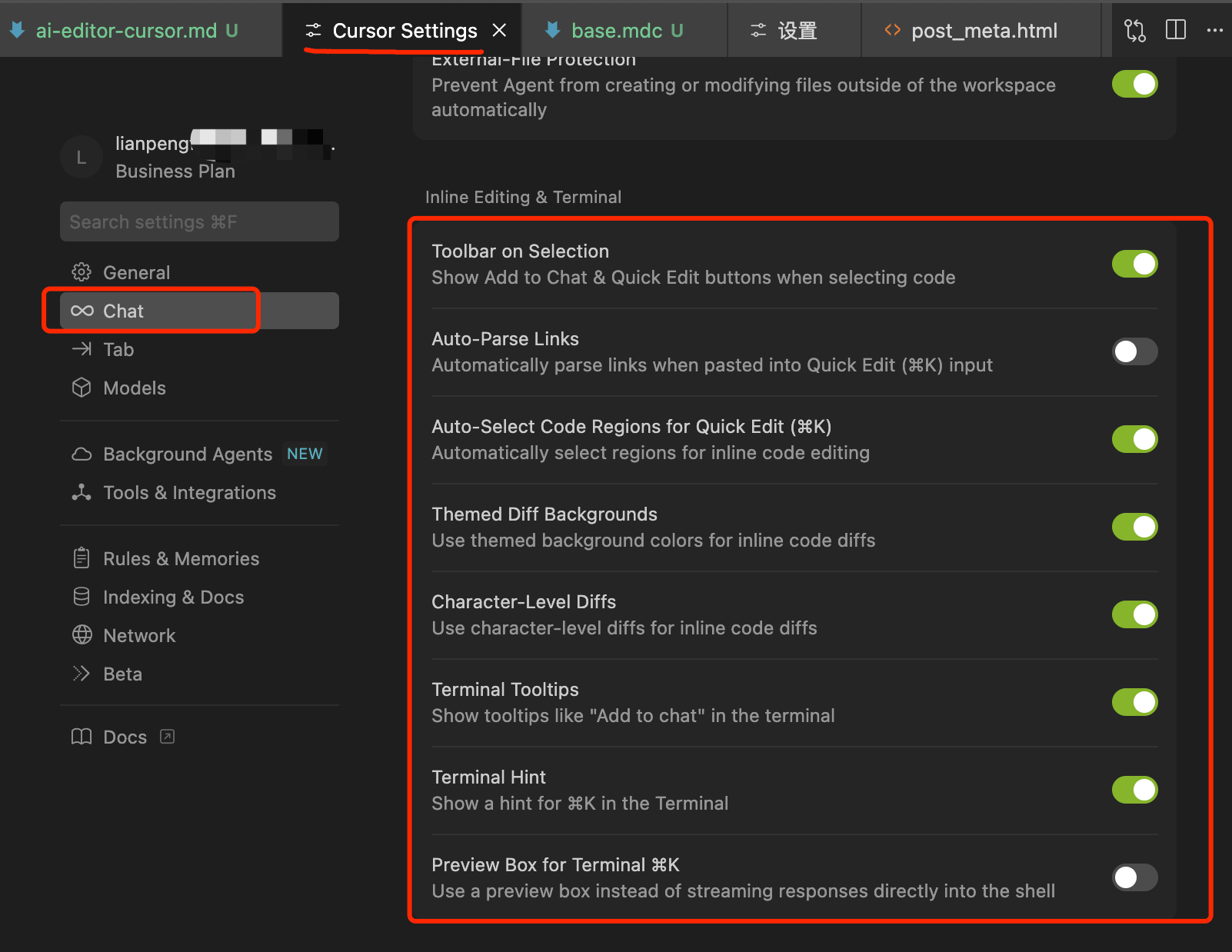Click the Character-Level Diffs title
1232x952 pixels.
click(x=524, y=602)
